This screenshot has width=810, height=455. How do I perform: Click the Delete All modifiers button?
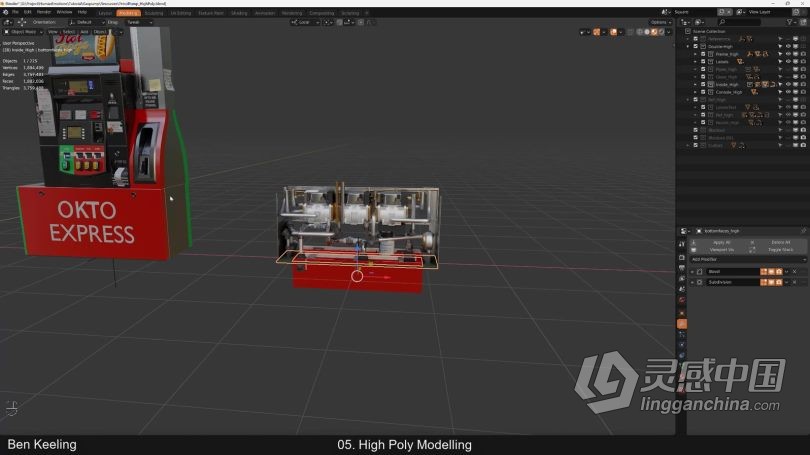point(780,242)
